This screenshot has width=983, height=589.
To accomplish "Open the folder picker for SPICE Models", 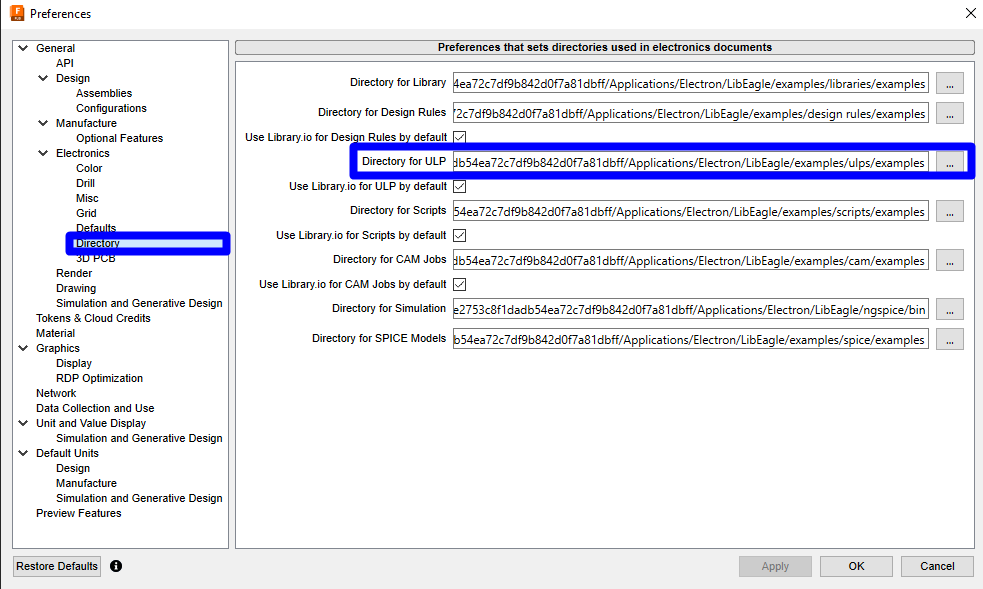I will pyautogui.click(x=949, y=339).
